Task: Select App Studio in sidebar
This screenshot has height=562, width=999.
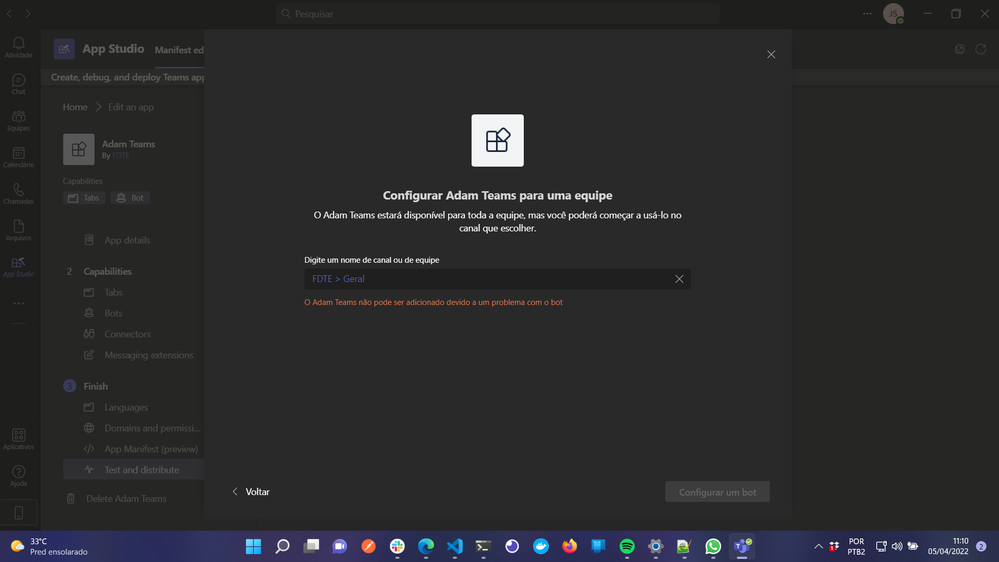Action: [x=18, y=266]
